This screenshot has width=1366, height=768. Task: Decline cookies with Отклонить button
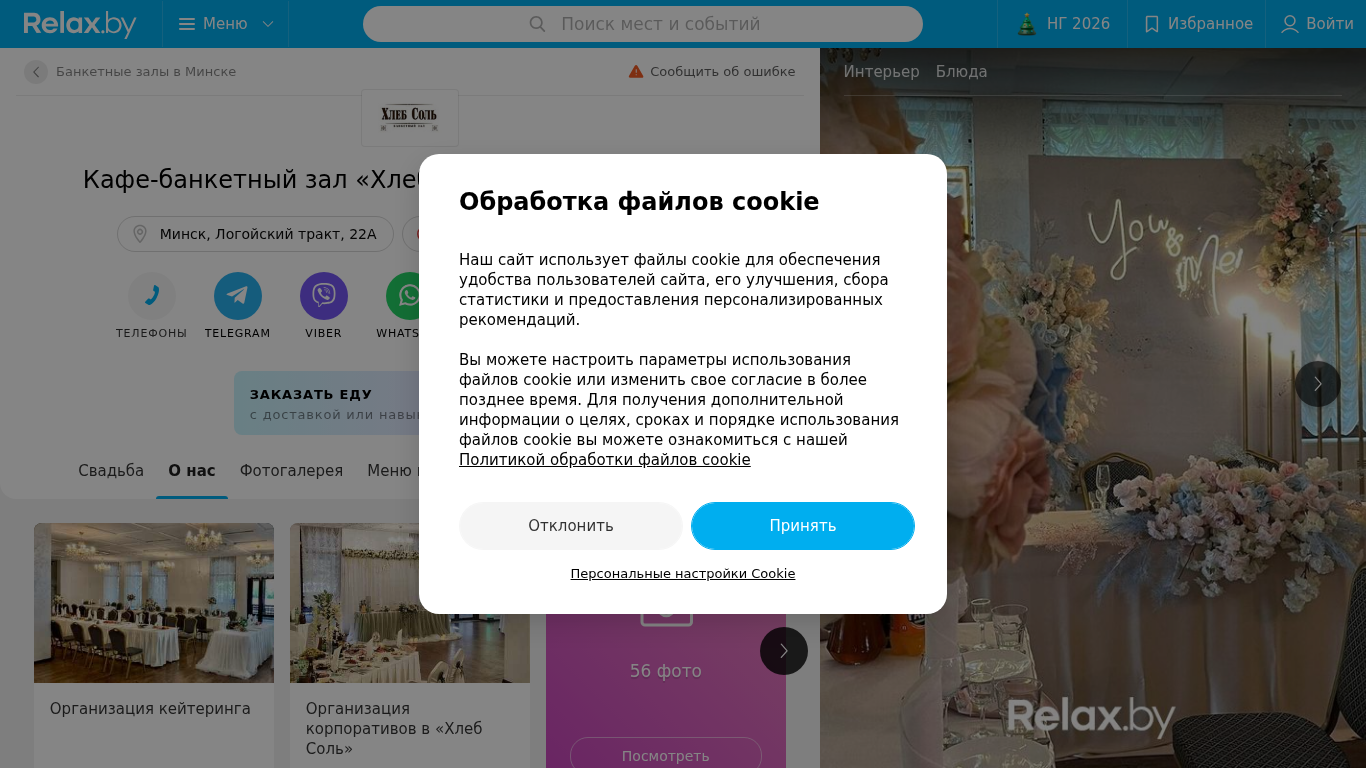pos(571,526)
